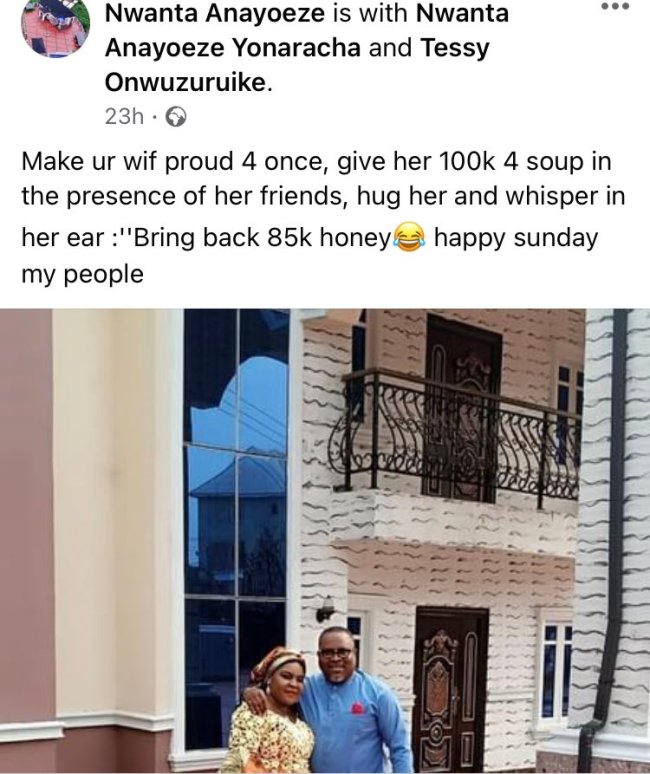This screenshot has height=774, width=650.
Task: Click the 23h post timestamp
Action: coord(124,117)
